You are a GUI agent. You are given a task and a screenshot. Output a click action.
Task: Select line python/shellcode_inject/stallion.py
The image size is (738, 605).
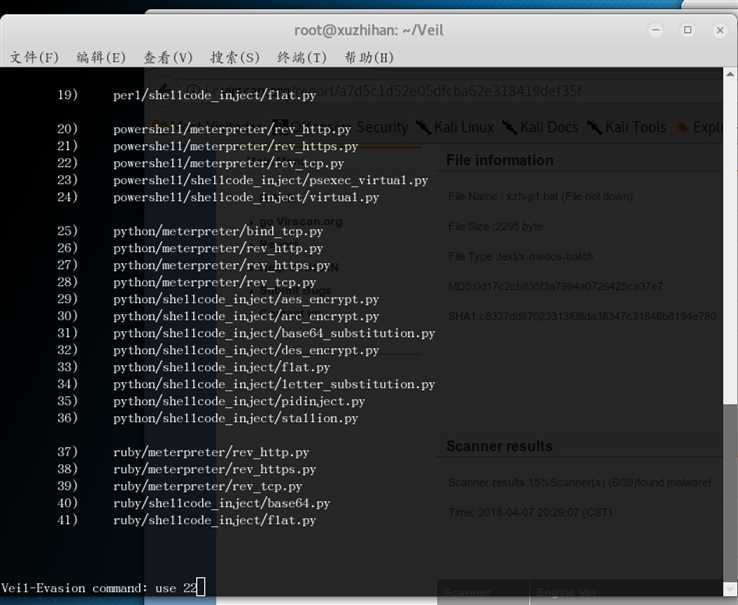pyautogui.click(x=235, y=418)
